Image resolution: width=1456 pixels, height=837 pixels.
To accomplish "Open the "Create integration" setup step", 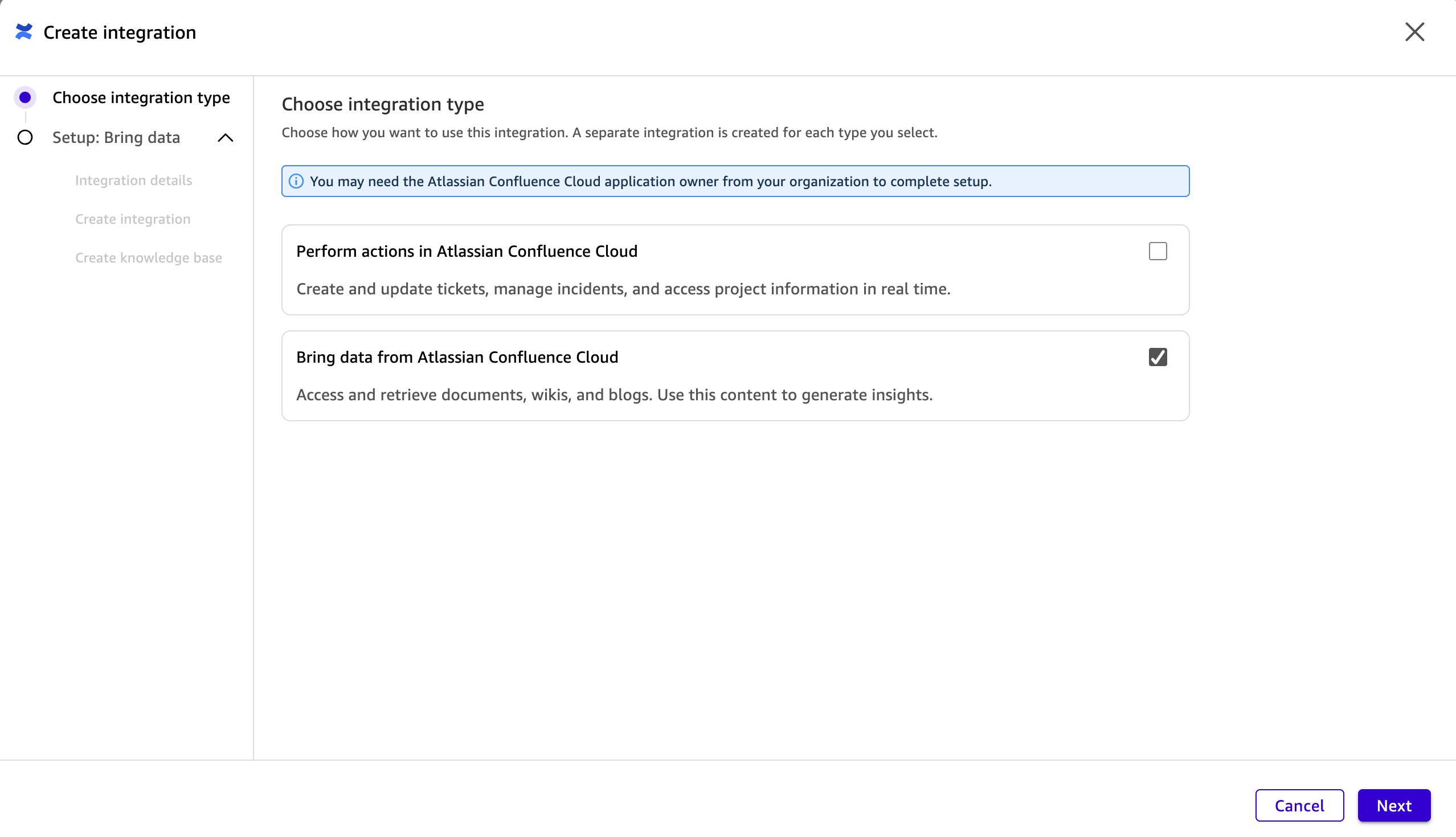I will pos(133,219).
